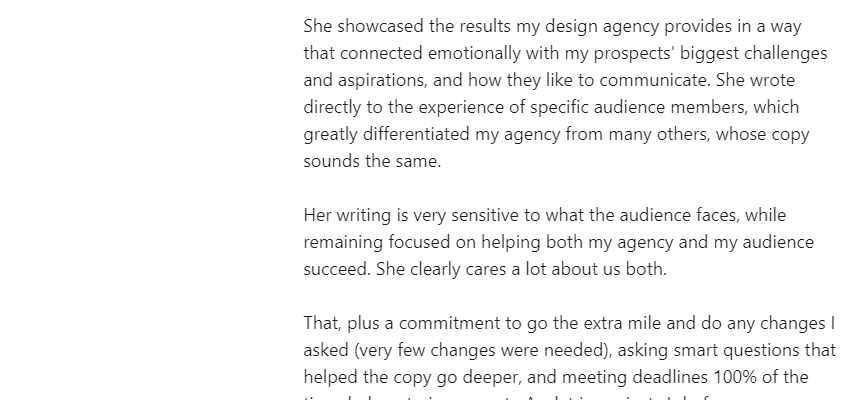848x400 pixels.
Task: Click the word "aspirations" in the testimonial
Action: 383,81
